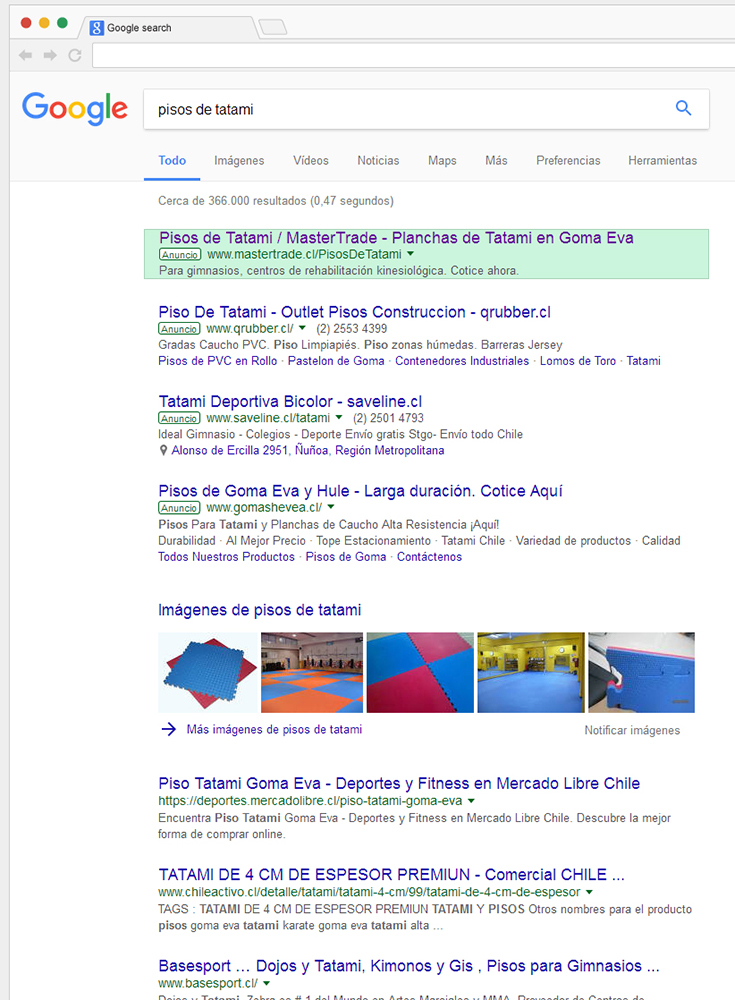This screenshot has width=735, height=1000.
Task: Click the Tatami sitelink under the qrubber.cl ad
Action: (x=644, y=361)
